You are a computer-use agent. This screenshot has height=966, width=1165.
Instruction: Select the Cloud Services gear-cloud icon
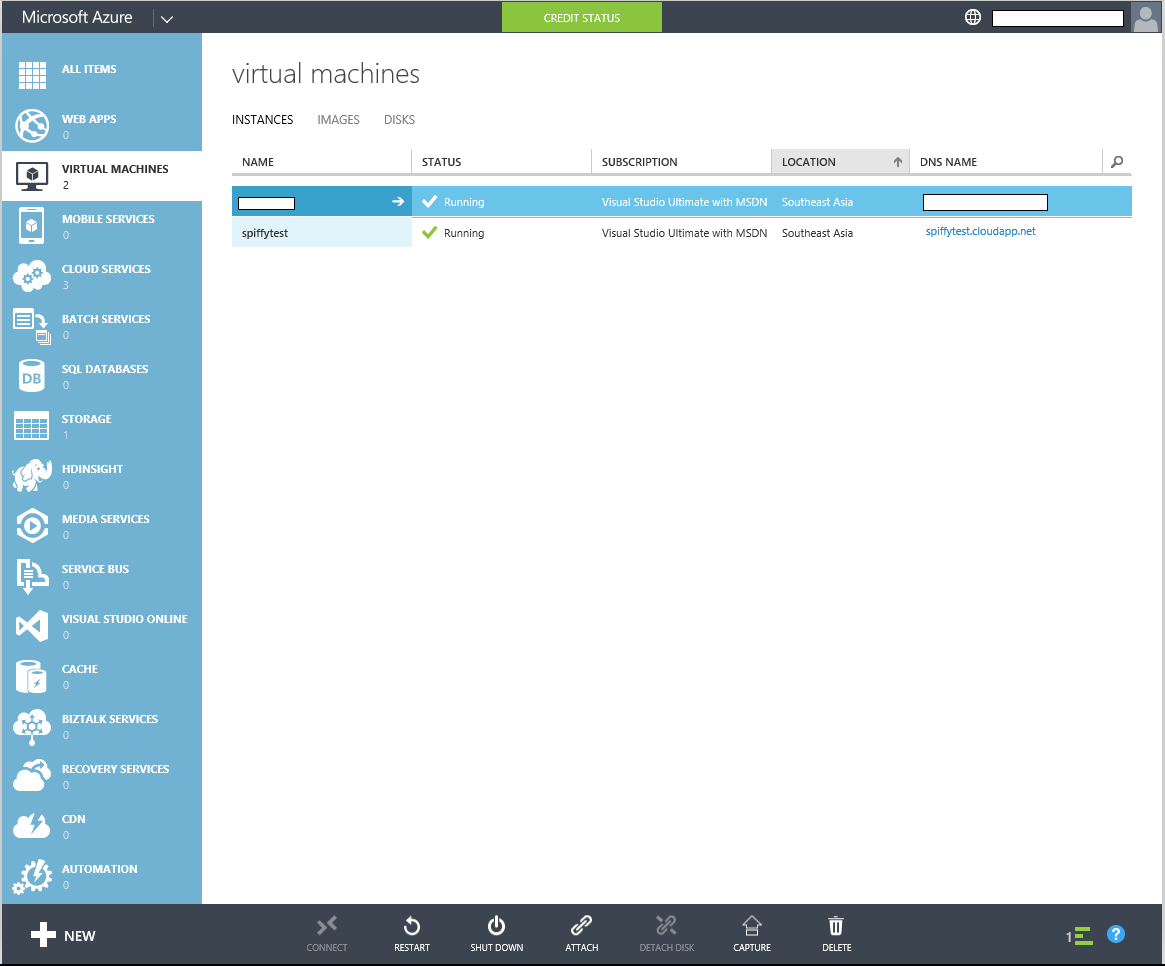(x=32, y=276)
